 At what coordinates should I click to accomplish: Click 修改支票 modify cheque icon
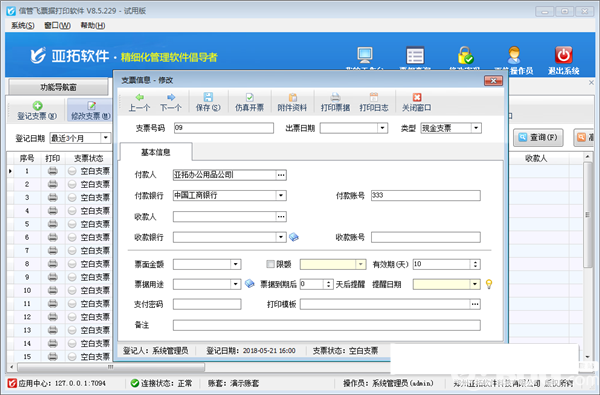click(x=91, y=105)
